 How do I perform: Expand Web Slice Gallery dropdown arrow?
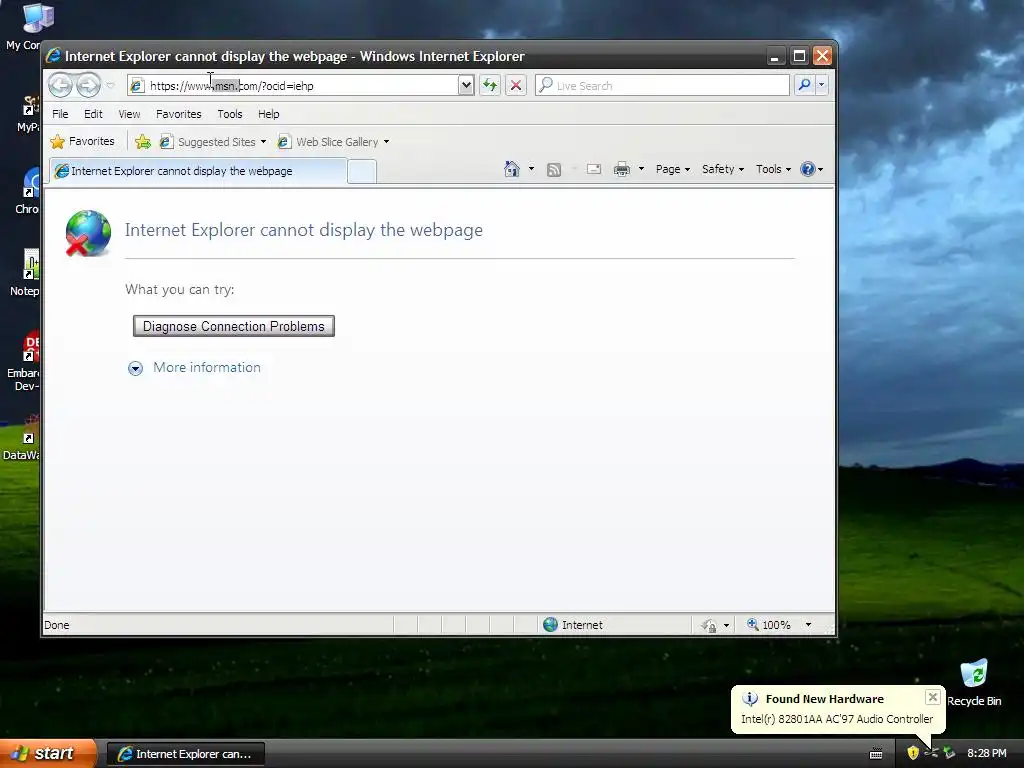[387, 142]
